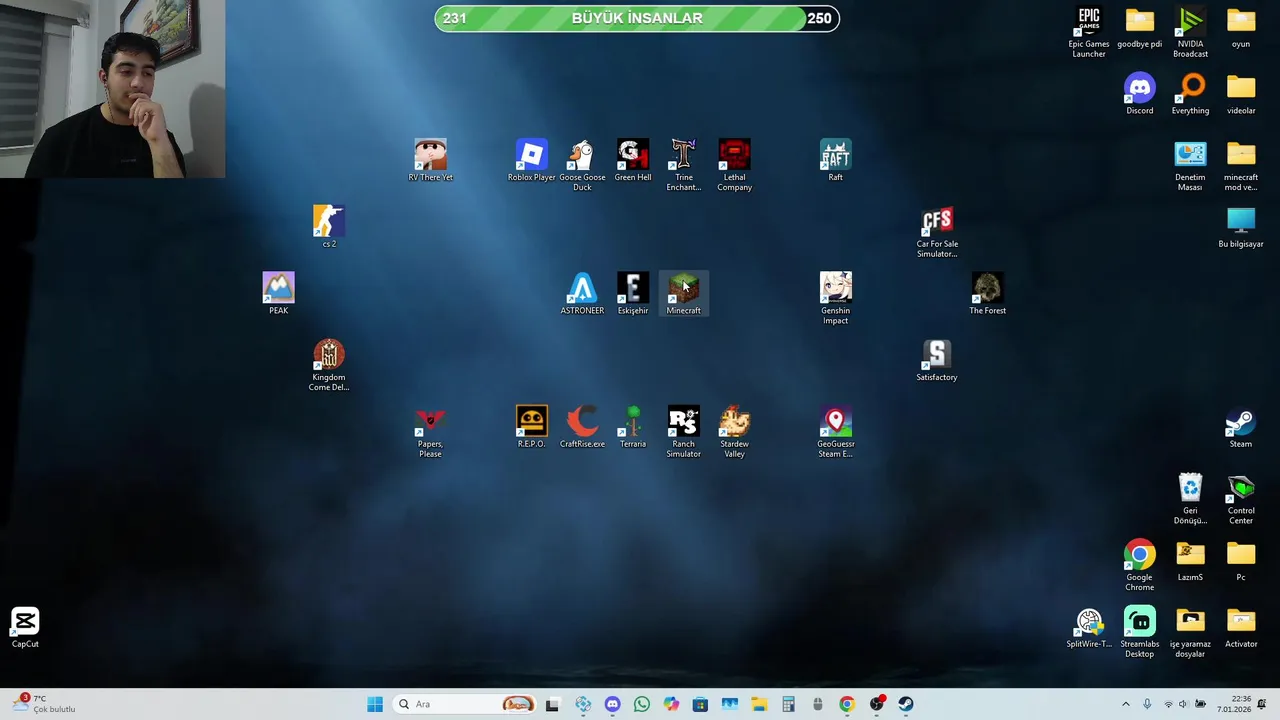
Task: Launch CraftRise.exe
Action: 582,427
